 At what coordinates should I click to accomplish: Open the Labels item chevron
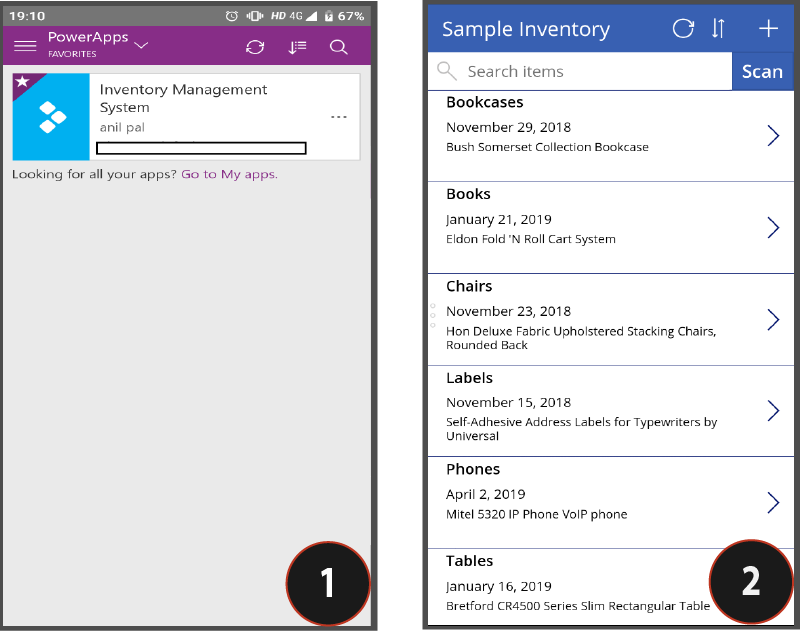773,411
